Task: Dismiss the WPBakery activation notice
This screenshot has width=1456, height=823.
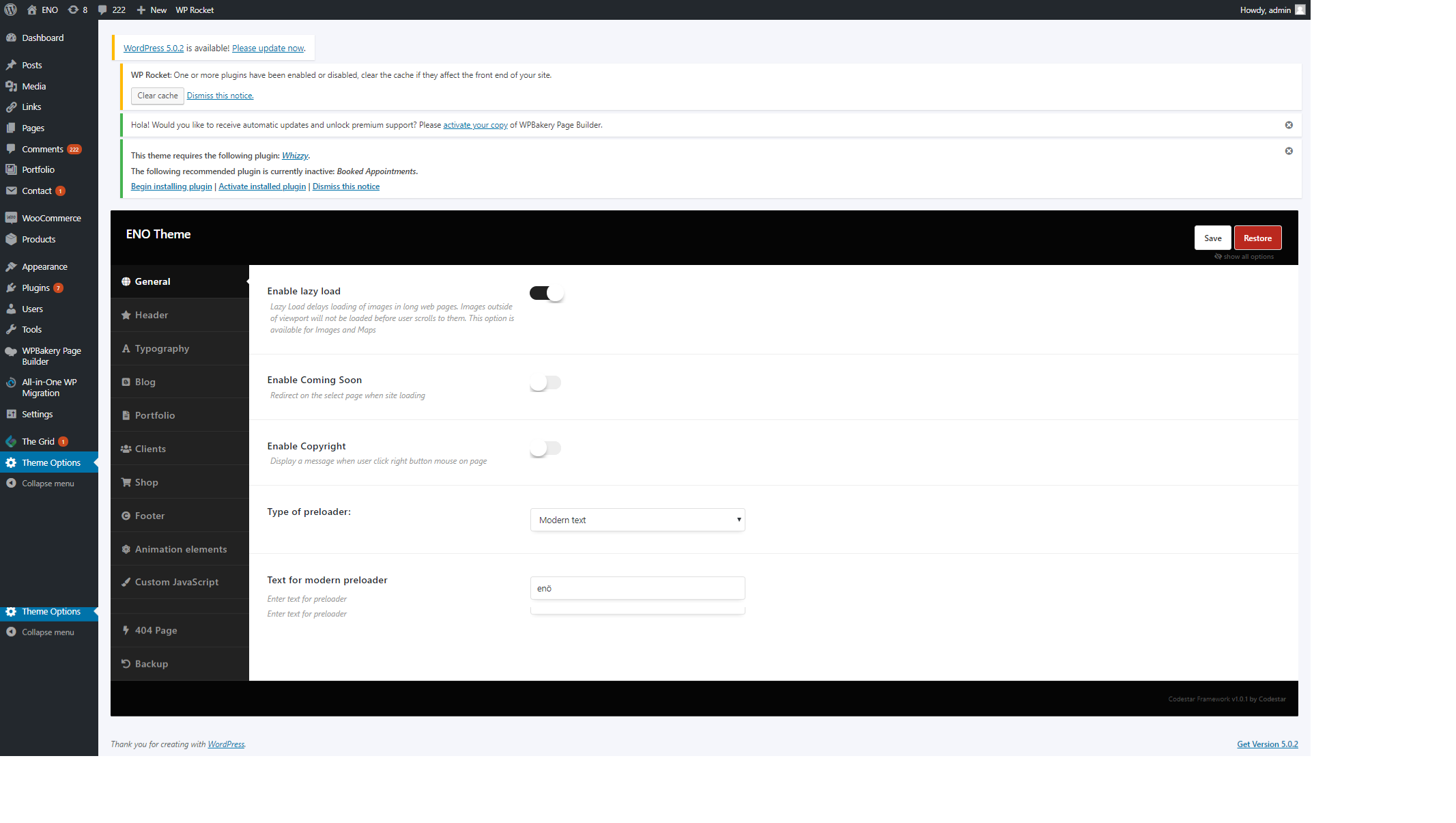Action: pyautogui.click(x=1289, y=125)
